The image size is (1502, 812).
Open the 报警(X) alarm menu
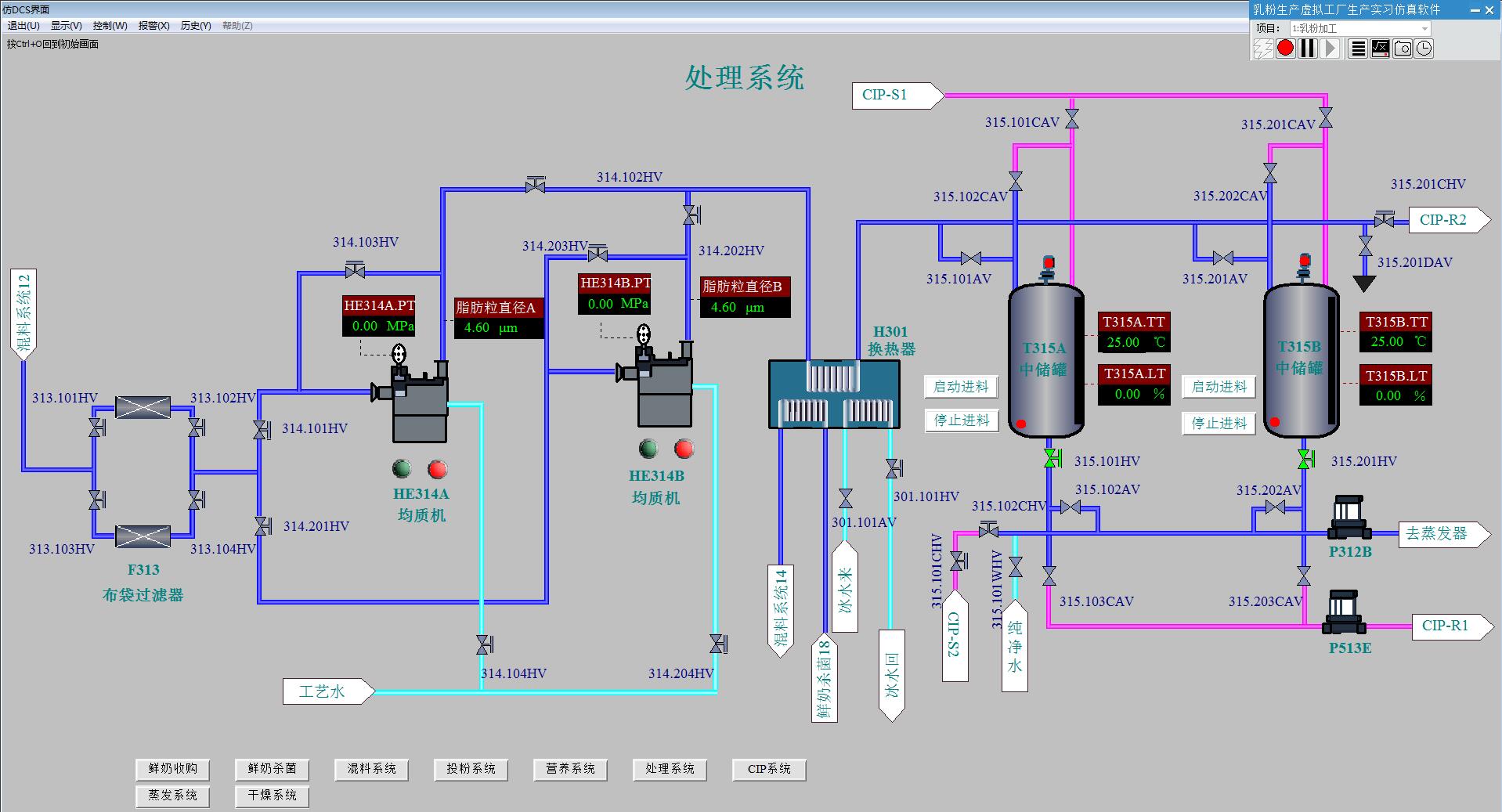(x=153, y=26)
